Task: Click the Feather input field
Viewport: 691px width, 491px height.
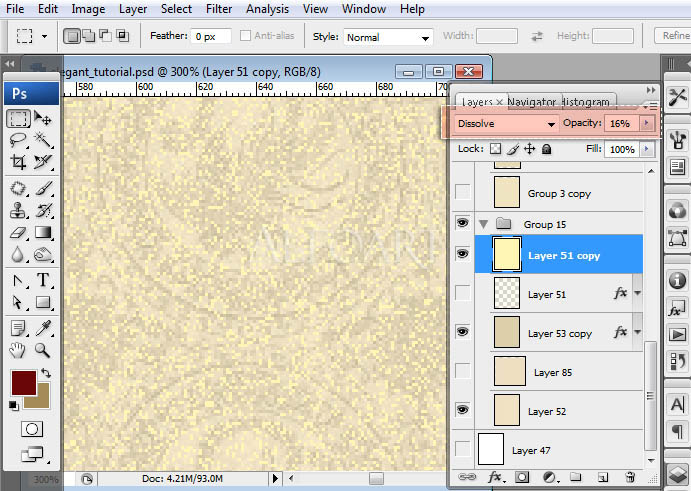Action: 212,36
